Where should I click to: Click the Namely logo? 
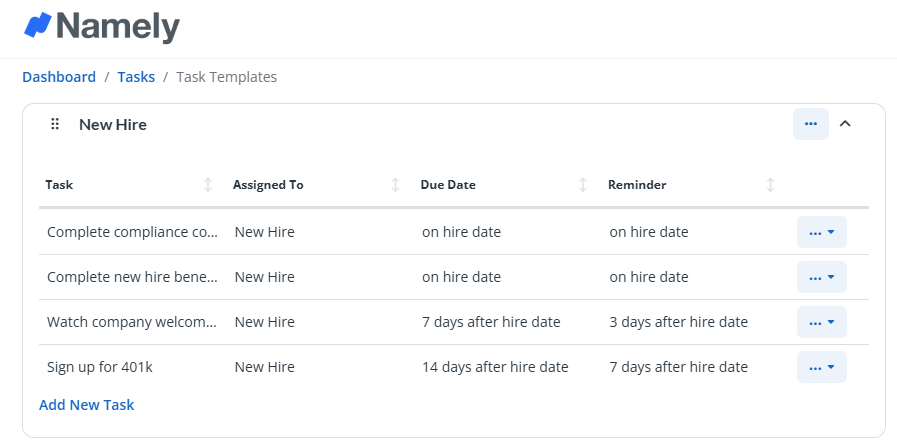[x=101, y=27]
